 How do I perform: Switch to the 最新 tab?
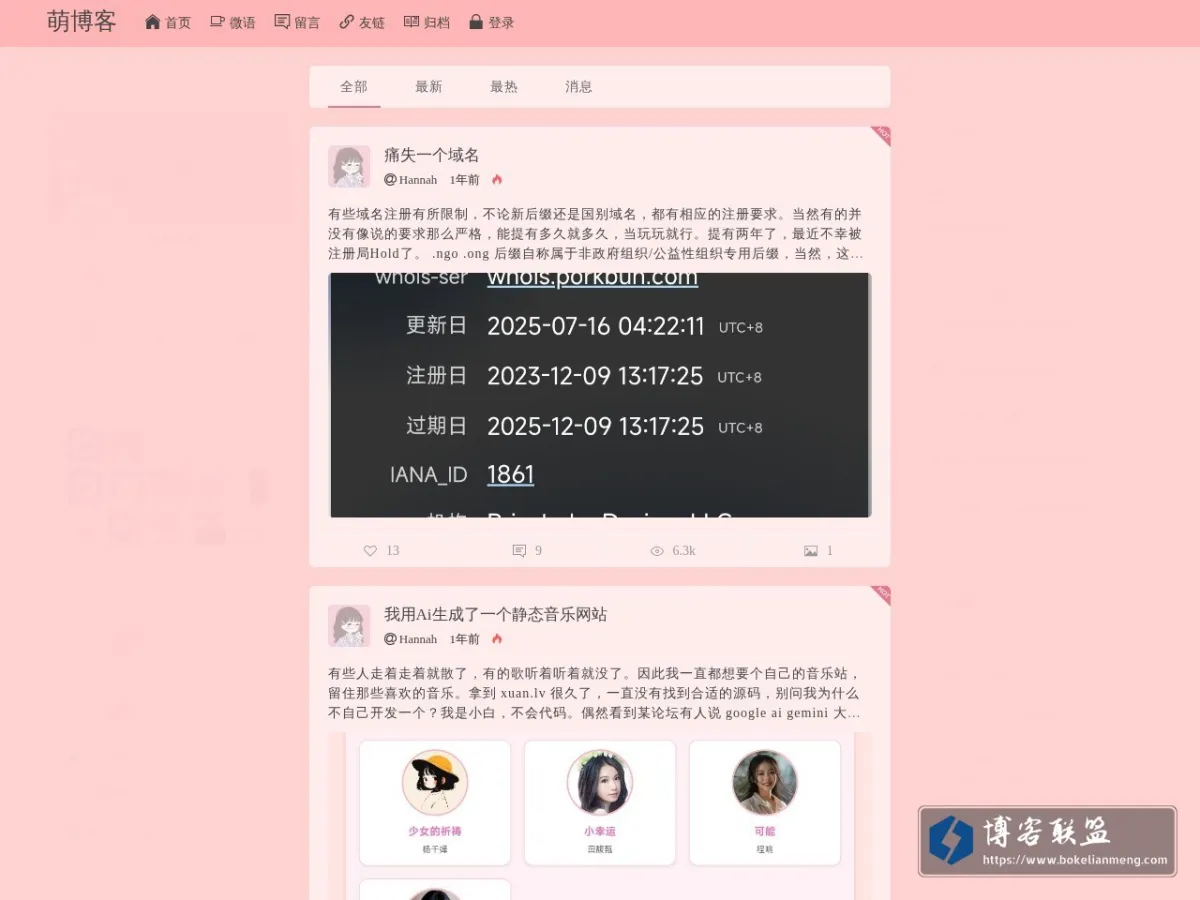(x=429, y=87)
